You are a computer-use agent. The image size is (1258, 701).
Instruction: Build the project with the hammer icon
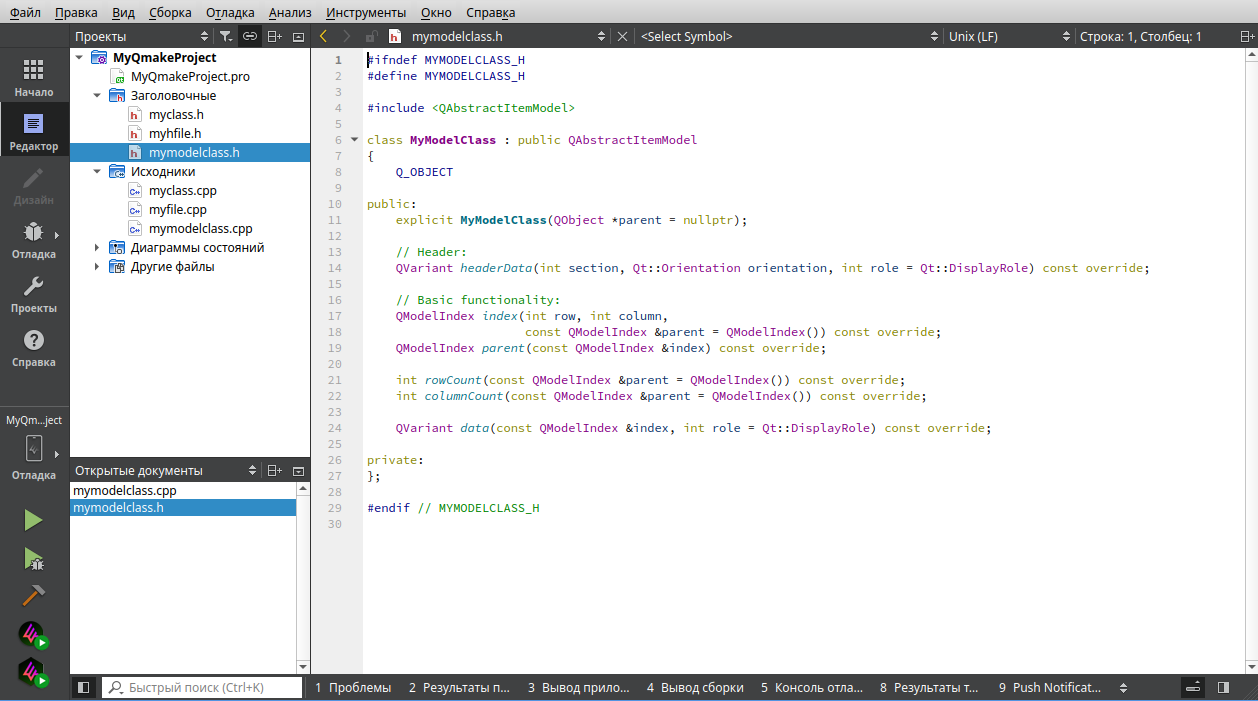tap(33, 595)
